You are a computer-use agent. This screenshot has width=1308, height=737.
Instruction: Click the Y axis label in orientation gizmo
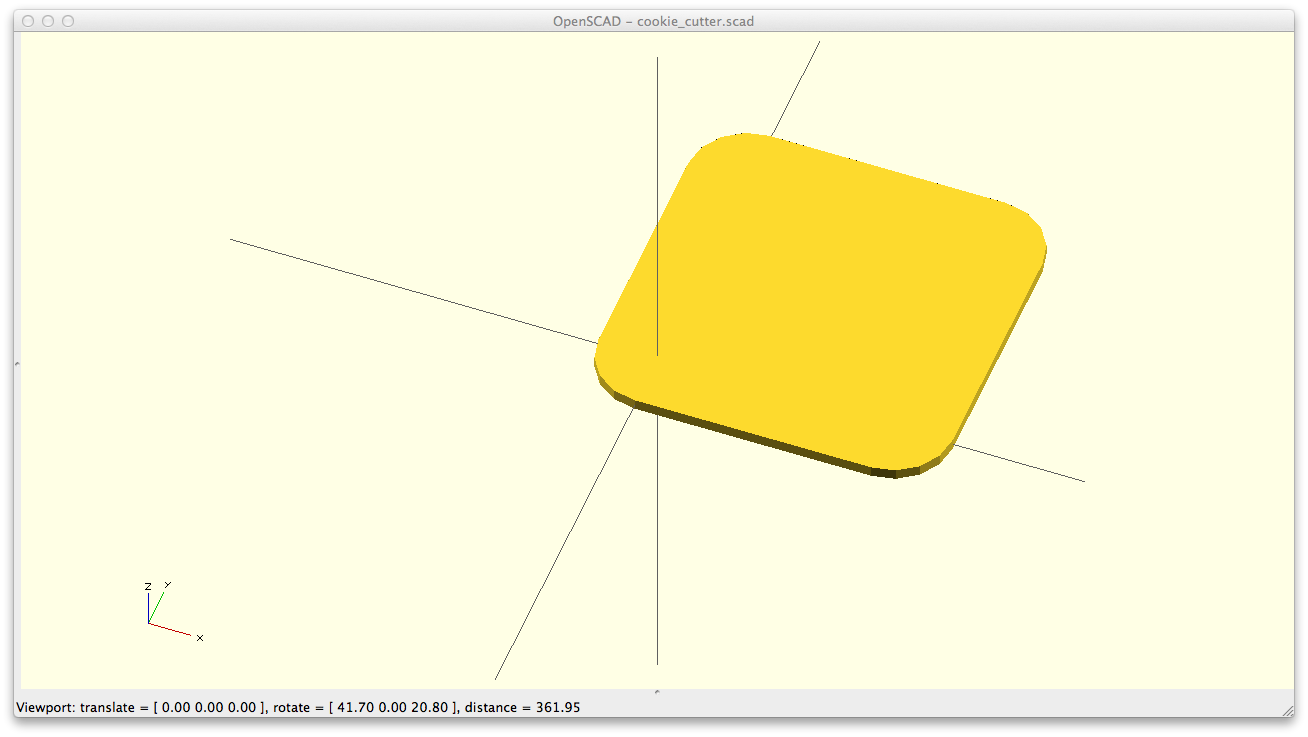[167, 584]
